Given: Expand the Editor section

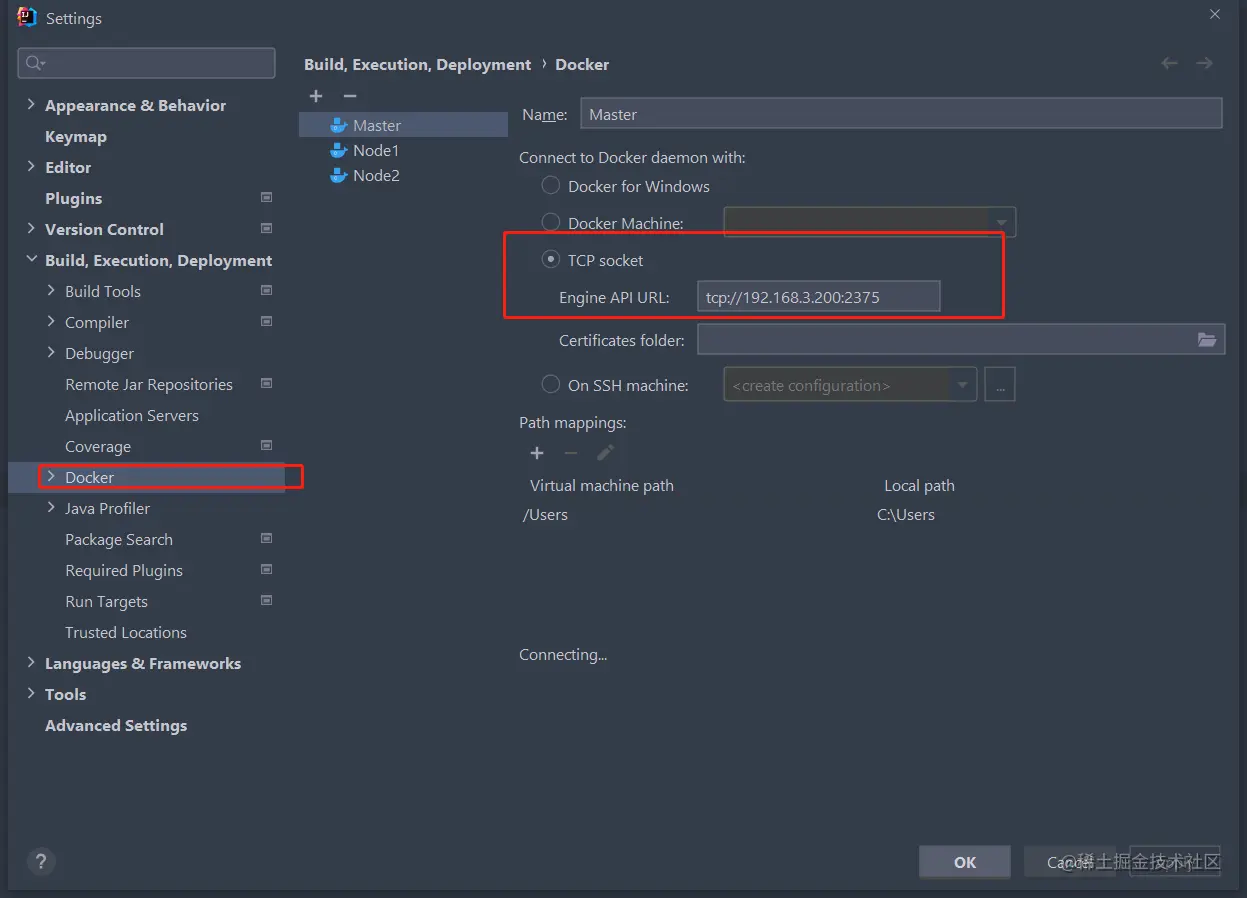Looking at the screenshot, I should click(x=31, y=167).
